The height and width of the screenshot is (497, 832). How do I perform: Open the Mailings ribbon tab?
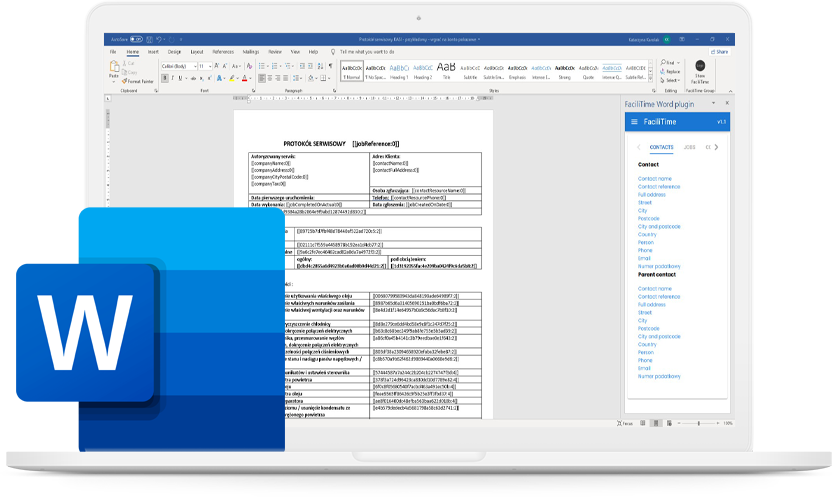(250, 50)
